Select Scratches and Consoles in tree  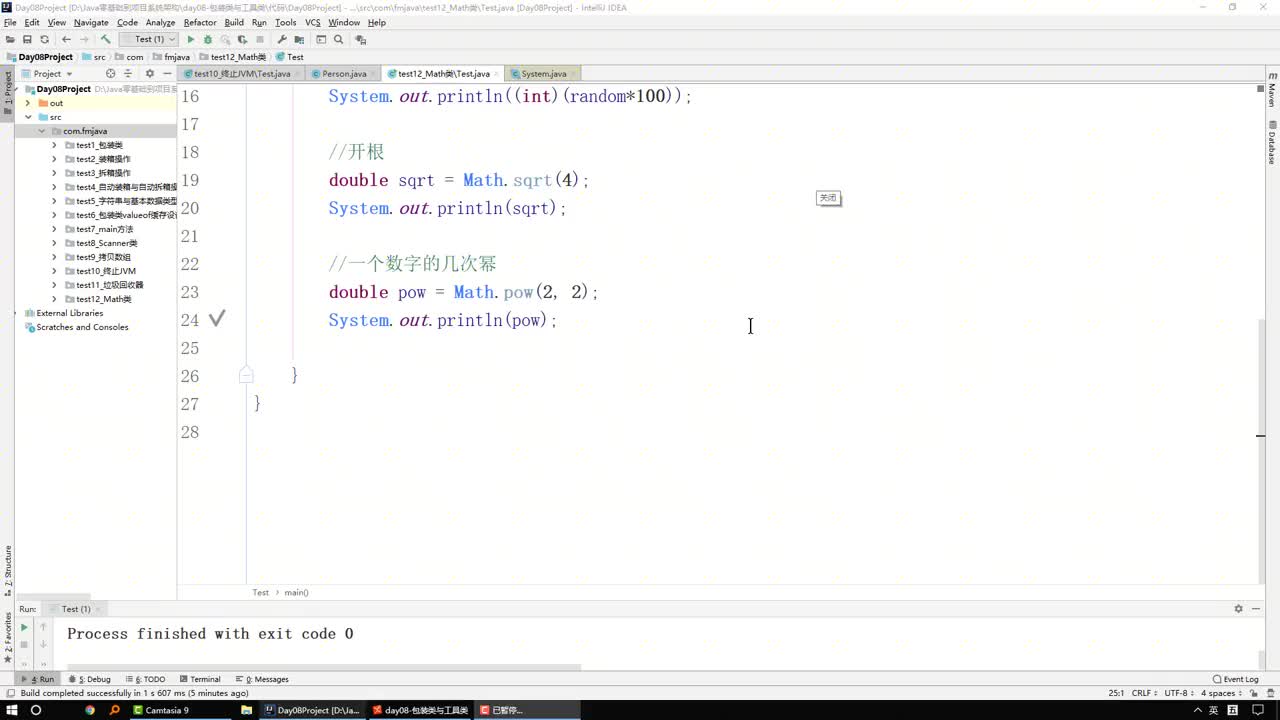coord(82,327)
